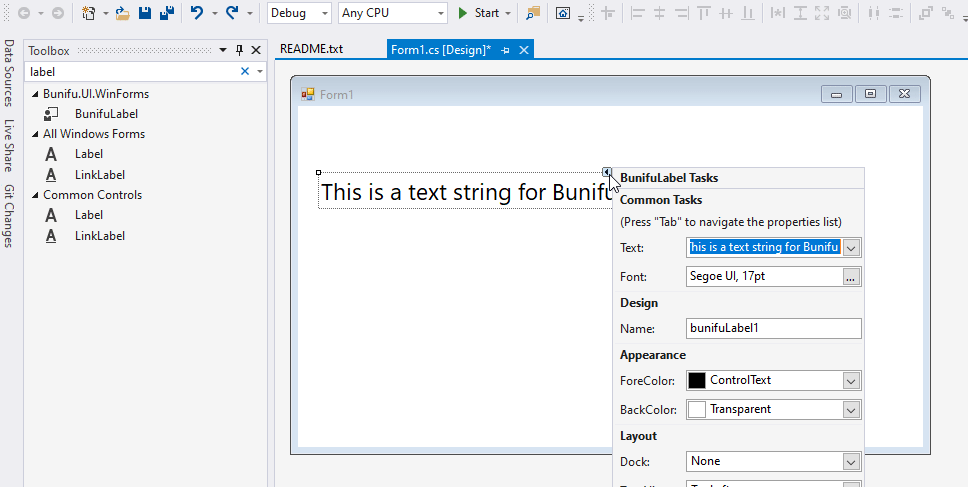The image size is (968, 487).
Task: Open the Toolbox search options dropdown
Action: click(x=260, y=72)
